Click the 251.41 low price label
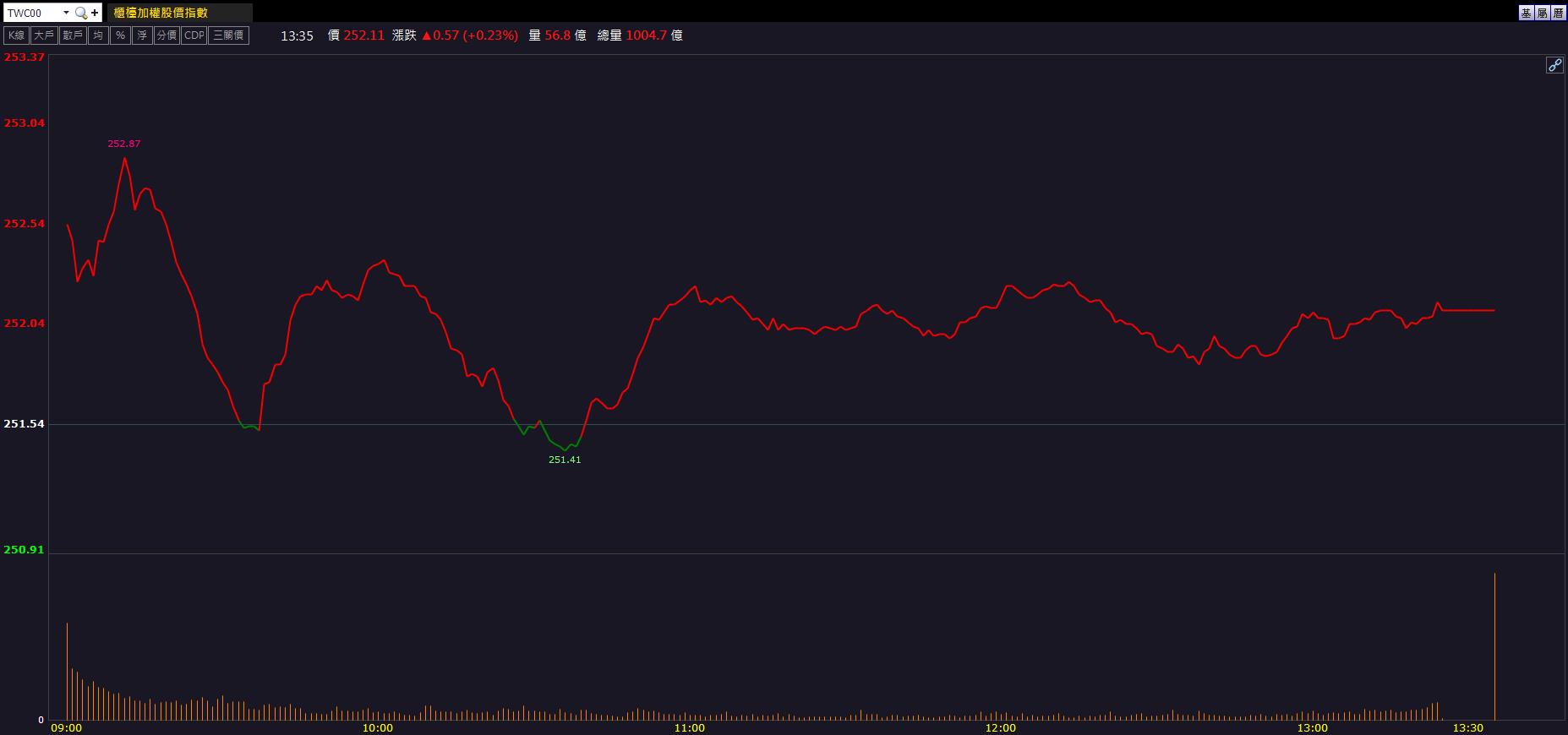 565,460
